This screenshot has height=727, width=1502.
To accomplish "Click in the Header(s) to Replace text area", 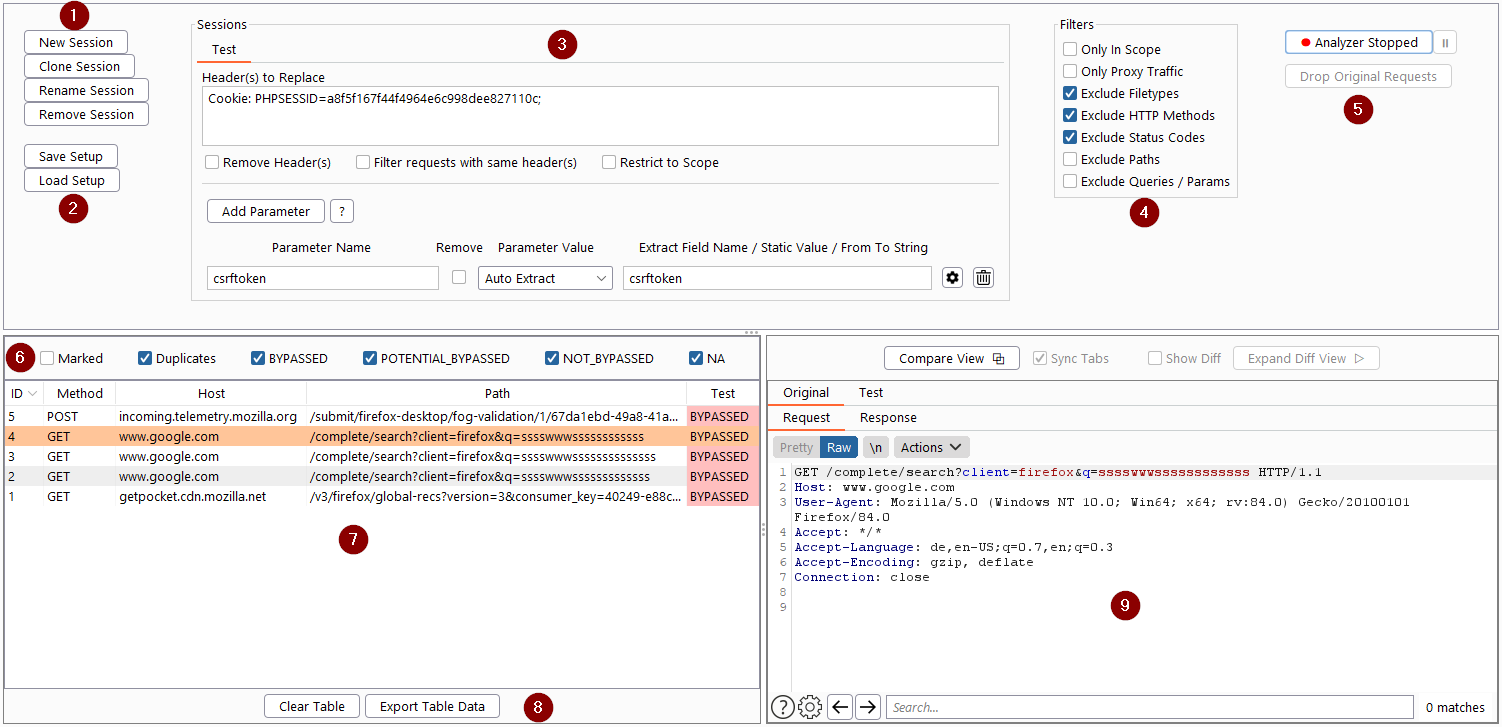I will 600,116.
